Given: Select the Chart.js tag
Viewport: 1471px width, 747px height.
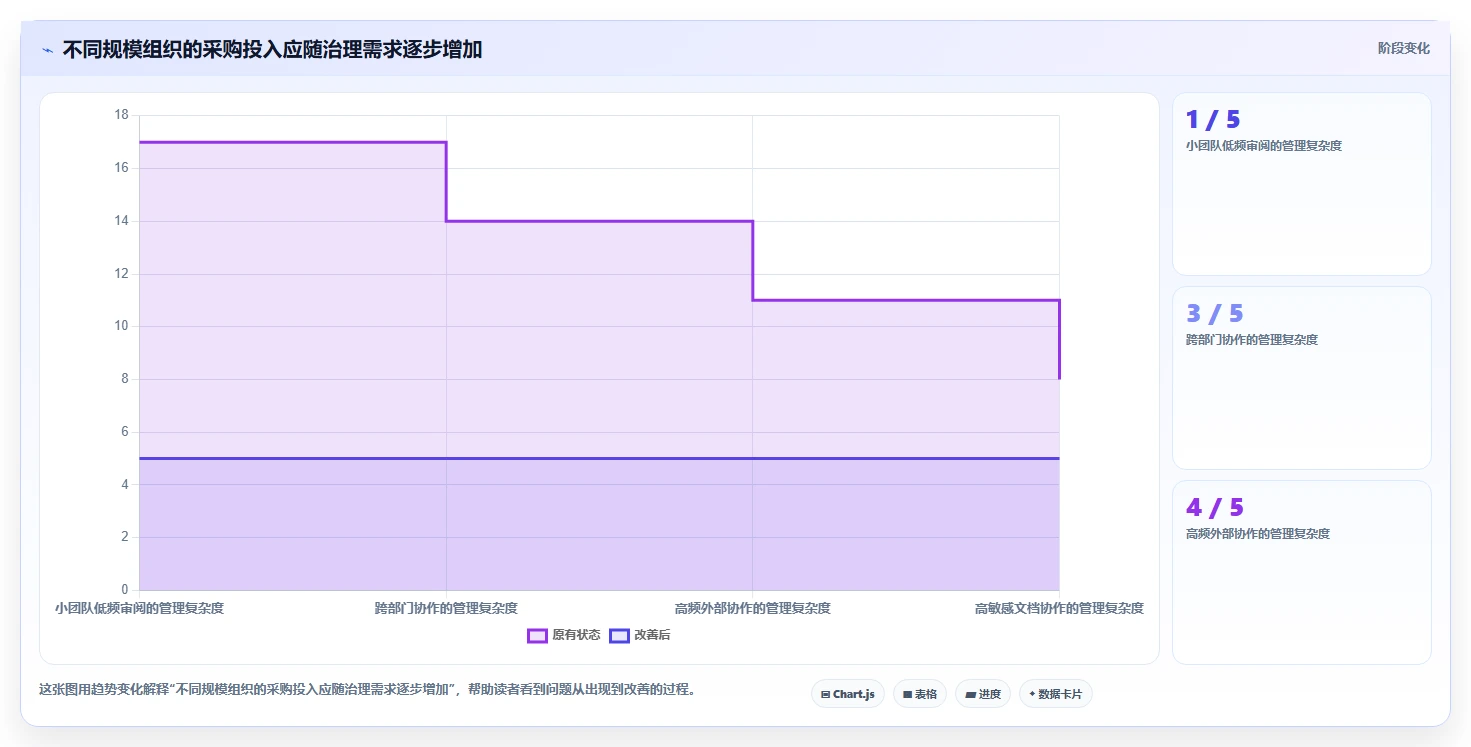Looking at the screenshot, I should [x=848, y=694].
